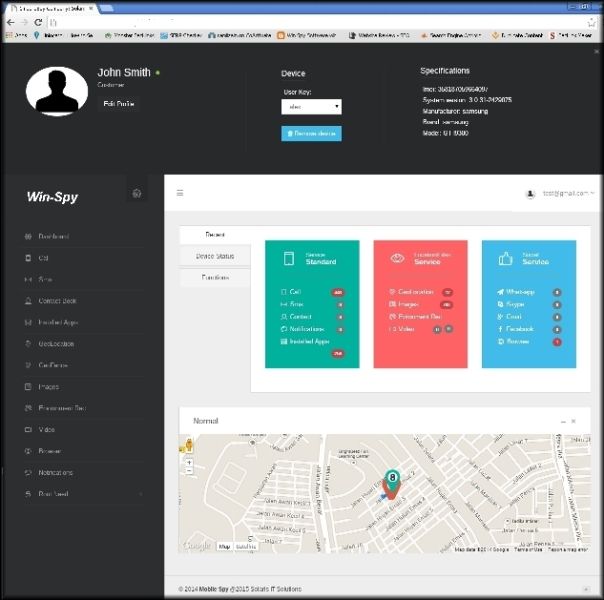Open GeoLocation from the sidebar
Image resolution: width=604 pixels, height=600 pixels.
(56, 344)
